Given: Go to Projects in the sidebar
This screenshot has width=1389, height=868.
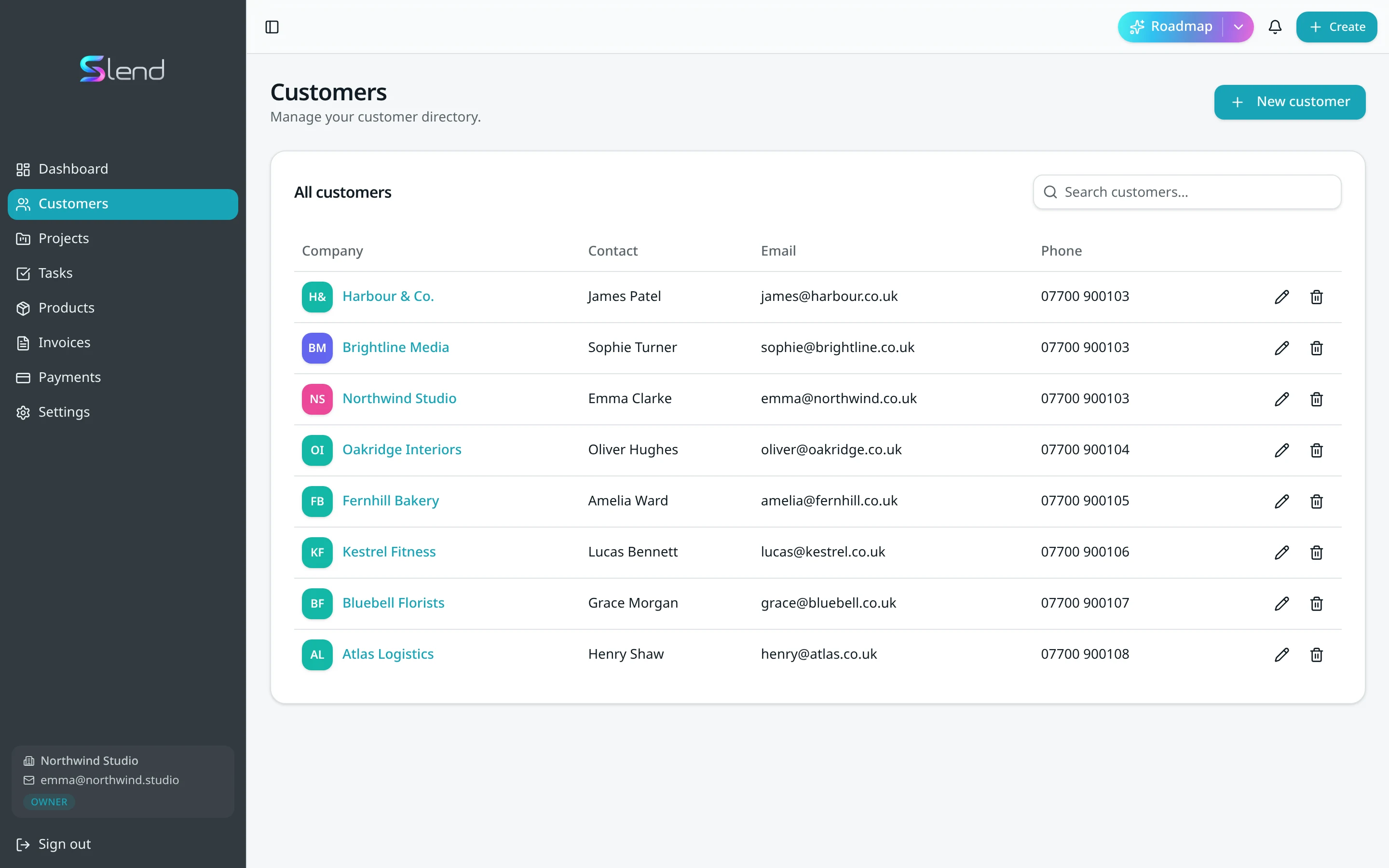Looking at the screenshot, I should [123, 239].
